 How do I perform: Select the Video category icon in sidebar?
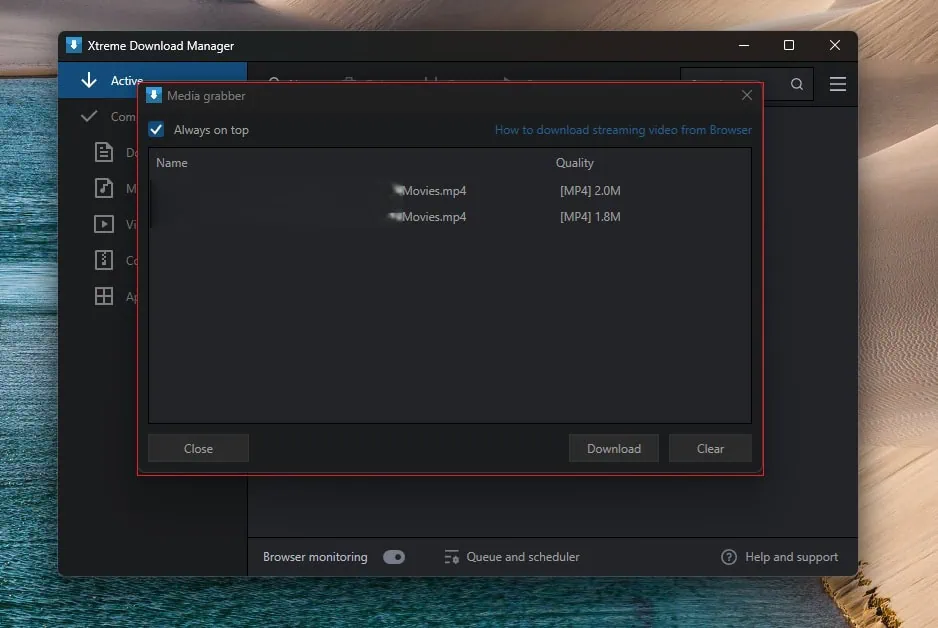point(103,224)
